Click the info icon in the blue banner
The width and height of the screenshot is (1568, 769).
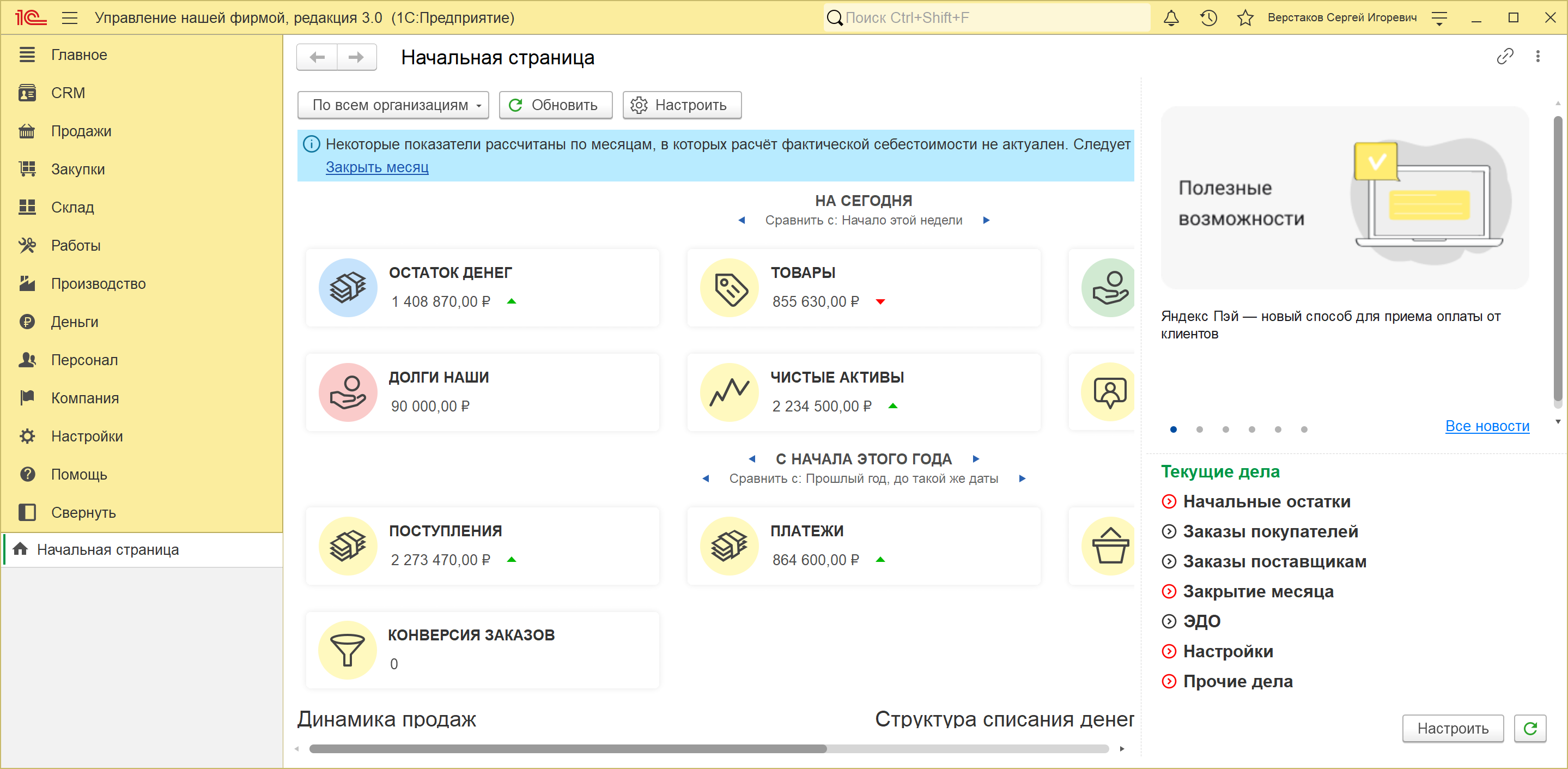[311, 144]
